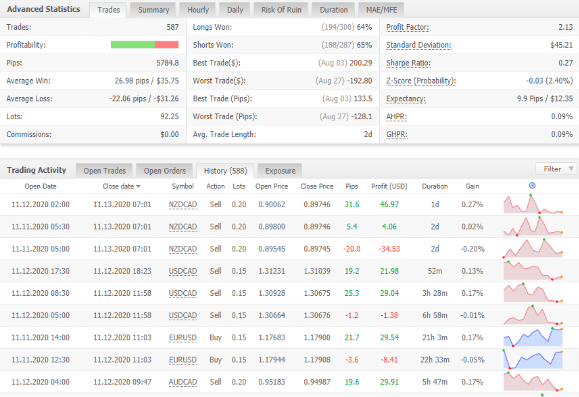Click the Profitability green-red bar

[144, 45]
